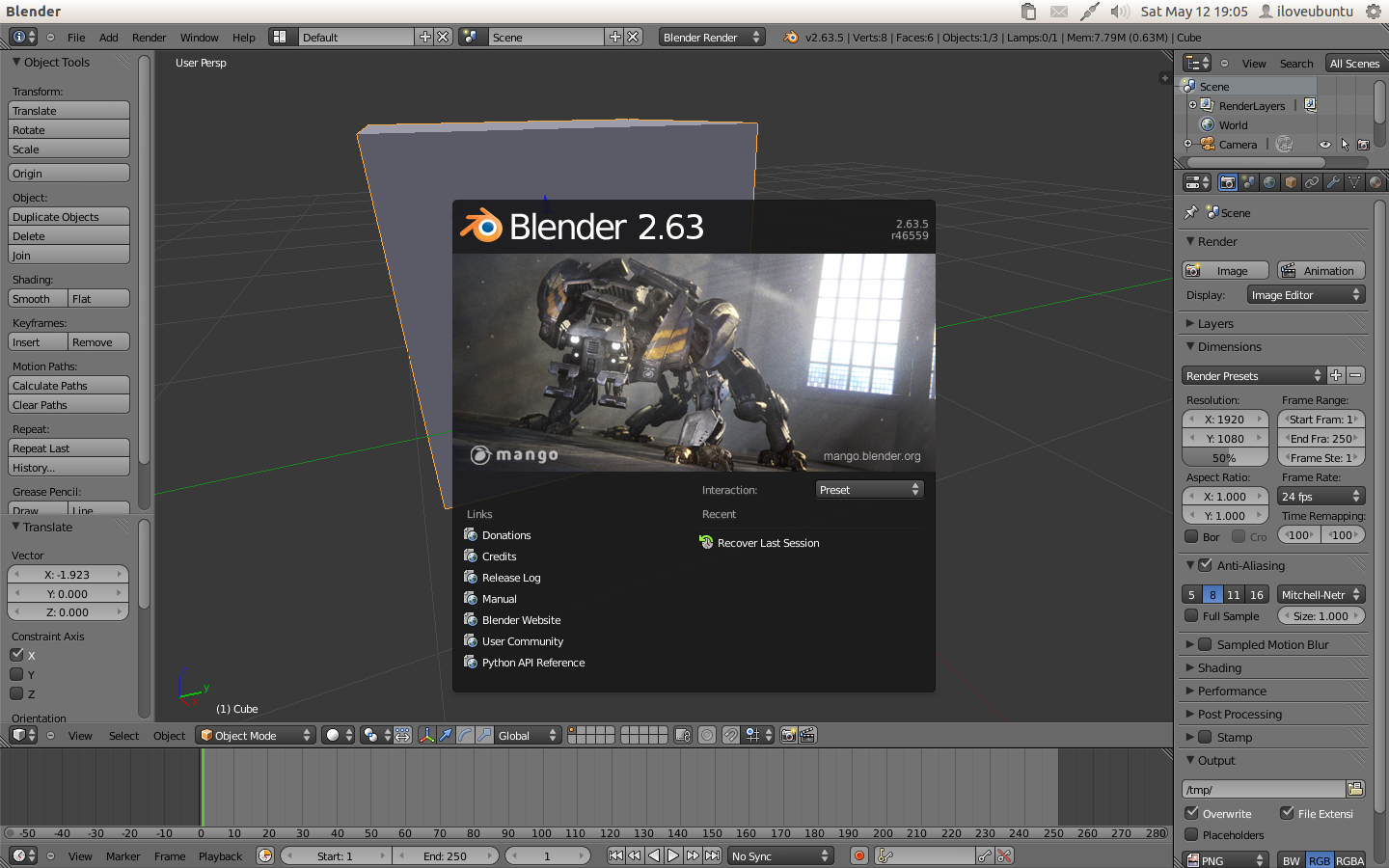Open the Render Presets dropdown

click(x=1253, y=375)
